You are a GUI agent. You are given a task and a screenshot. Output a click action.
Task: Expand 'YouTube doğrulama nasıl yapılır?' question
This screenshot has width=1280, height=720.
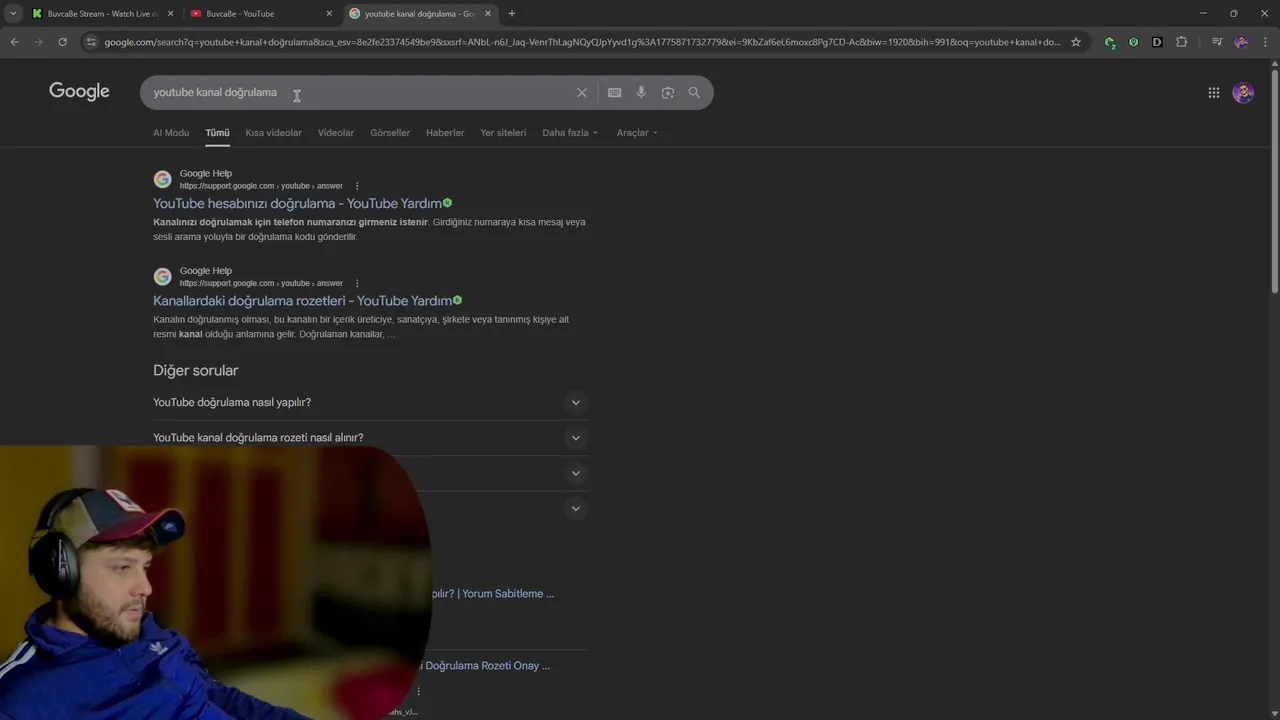[370, 402]
